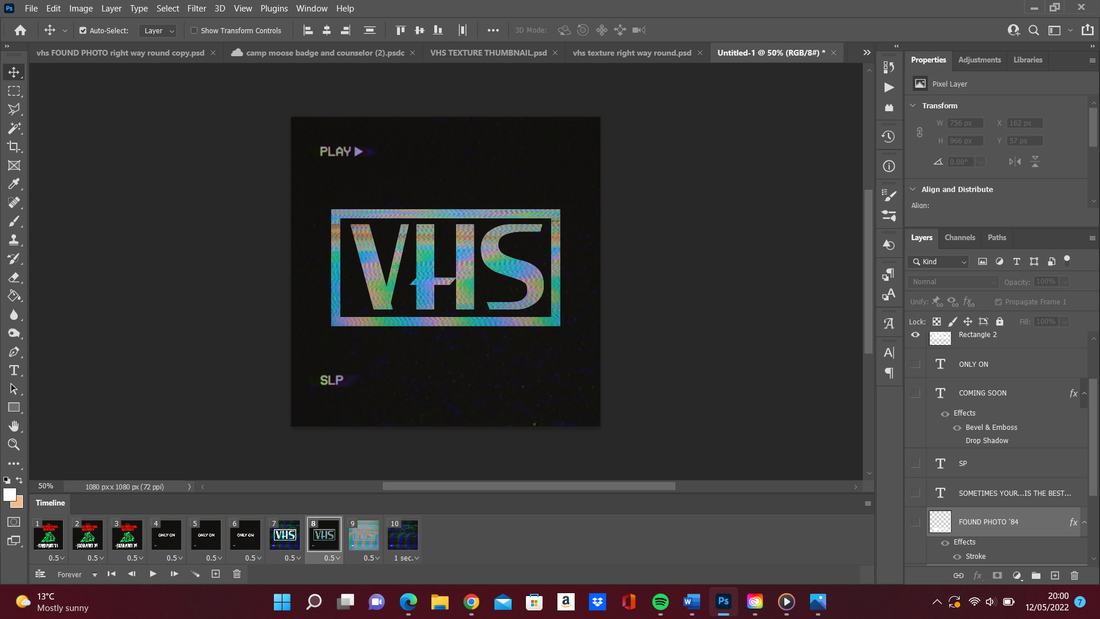Select the Rectangular Marquee tool
This screenshot has width=1100, height=619.
click(x=14, y=91)
